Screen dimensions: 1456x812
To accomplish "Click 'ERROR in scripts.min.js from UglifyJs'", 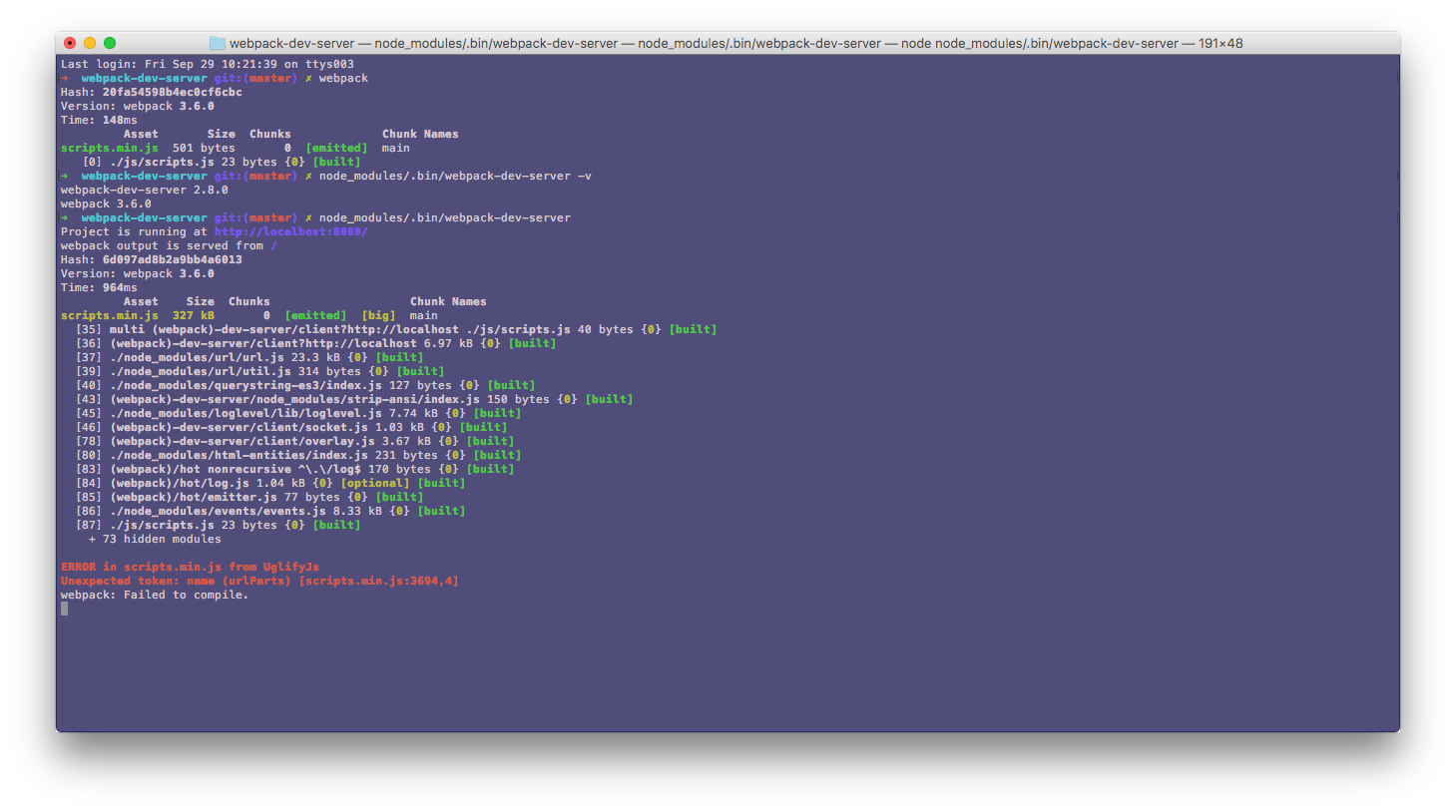I will tap(190, 567).
